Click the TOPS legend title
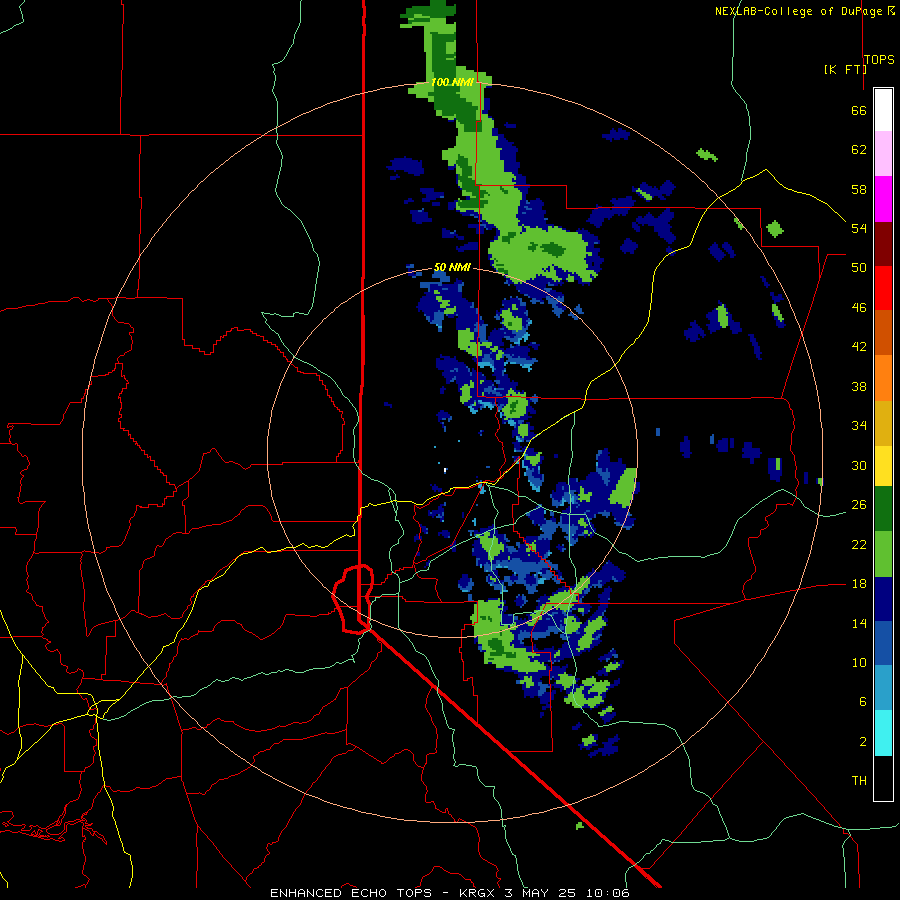The width and height of the screenshot is (900, 900). click(879, 59)
